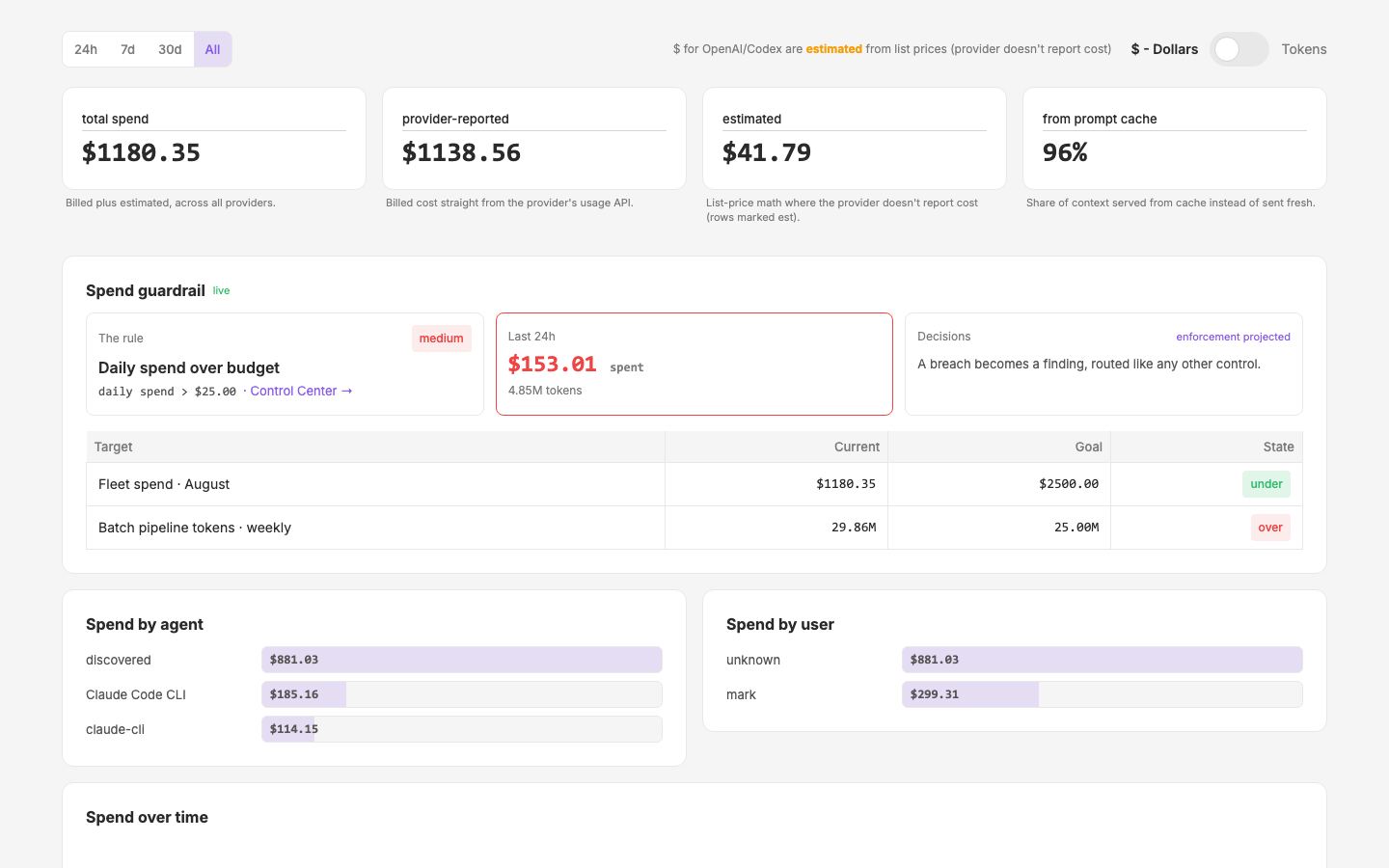Click the 29.86M current cell

(x=776, y=528)
